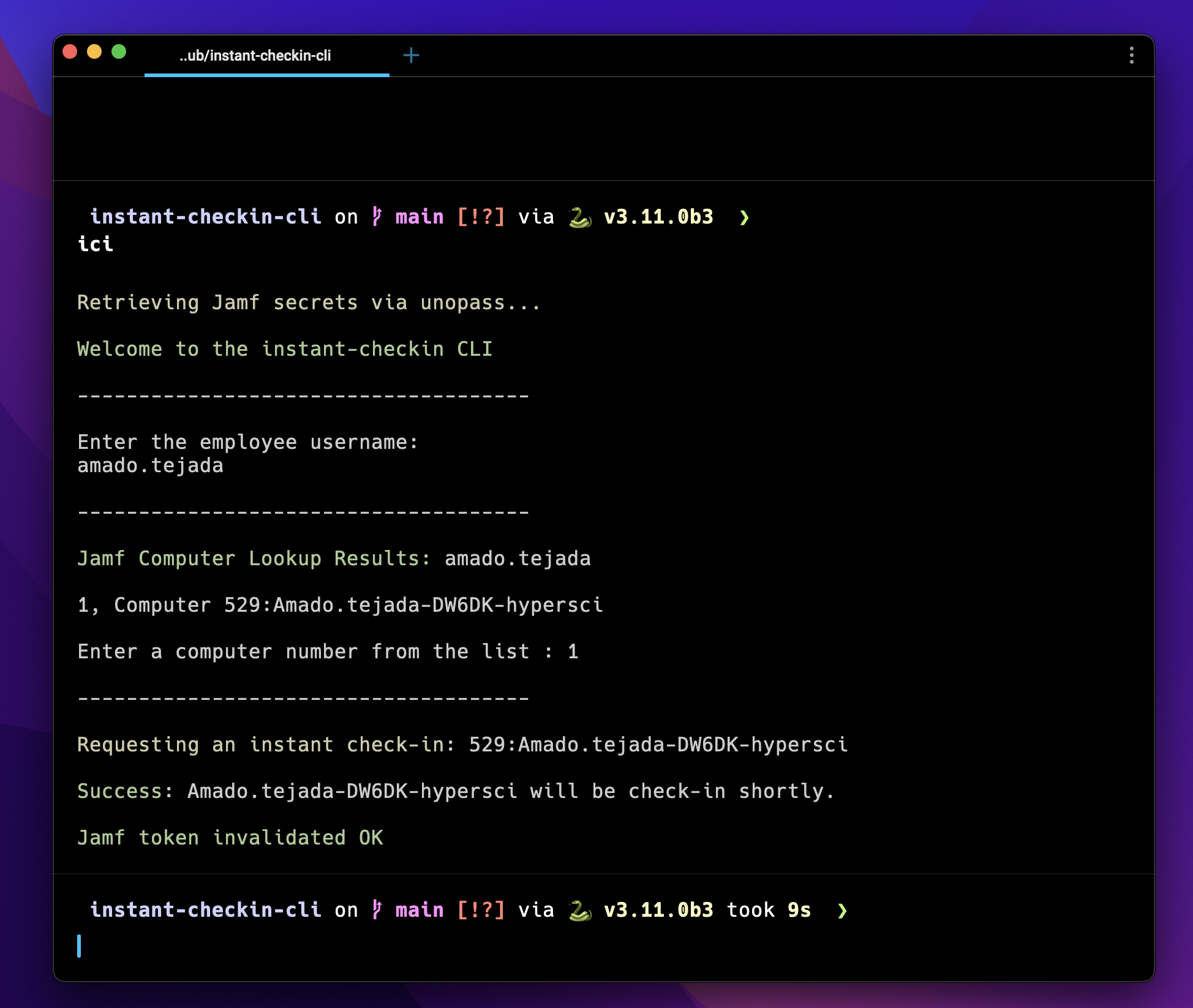Screen dimensions: 1193x1008
Task: Click the 'Retrieving Jamf secrets via unopass' line
Action: point(309,303)
